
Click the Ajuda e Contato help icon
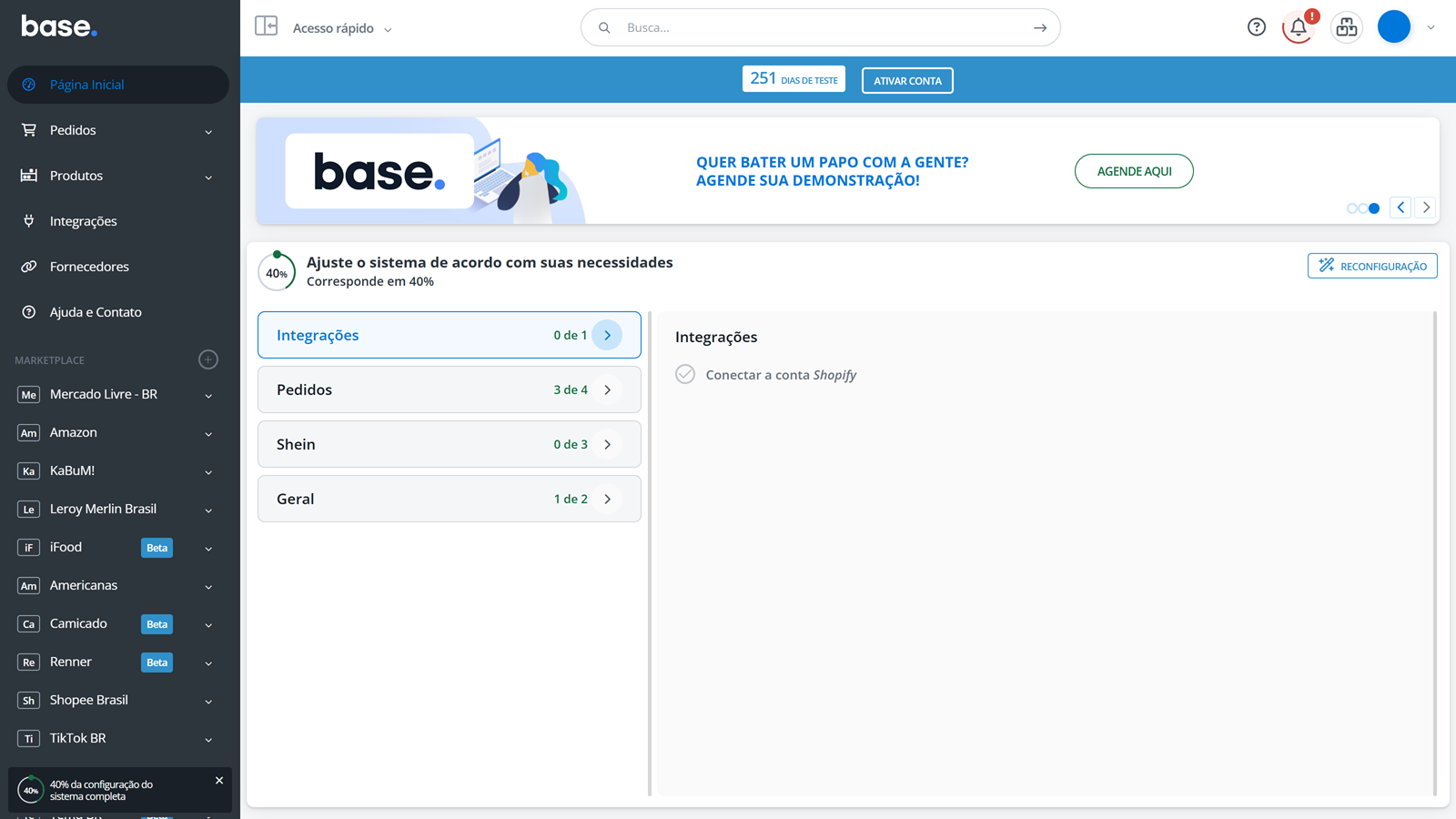tap(29, 312)
